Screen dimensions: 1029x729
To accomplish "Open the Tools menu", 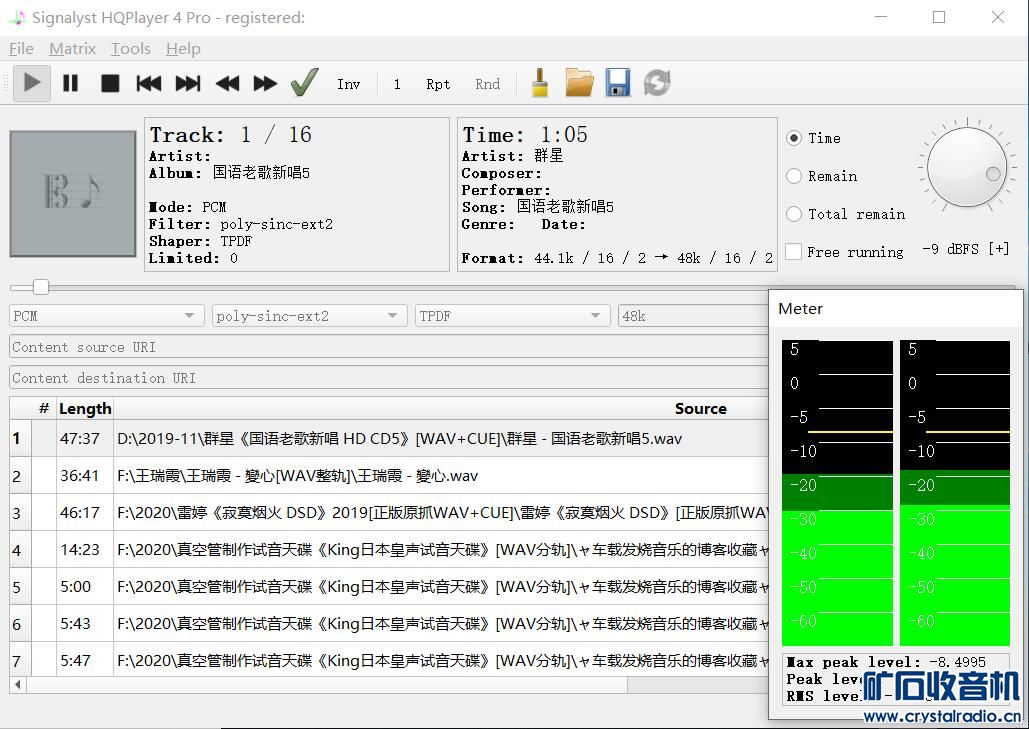I will click(130, 48).
